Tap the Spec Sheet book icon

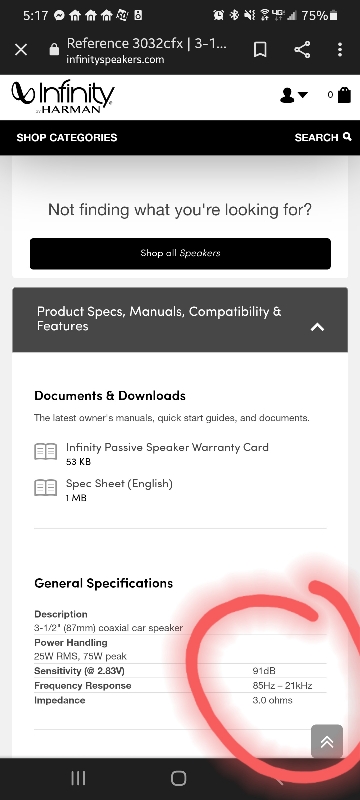[45, 488]
